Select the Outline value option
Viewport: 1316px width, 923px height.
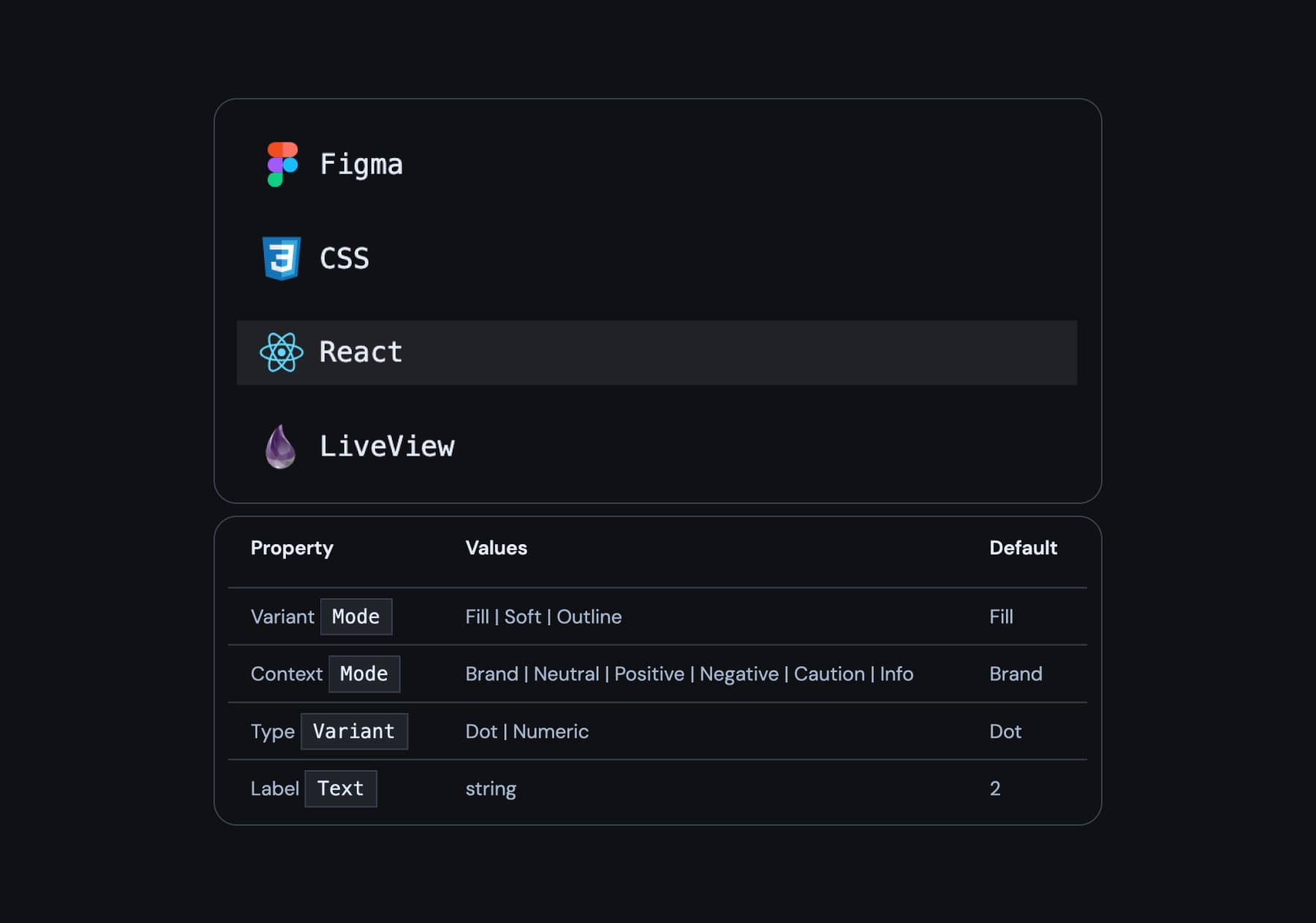click(x=589, y=617)
